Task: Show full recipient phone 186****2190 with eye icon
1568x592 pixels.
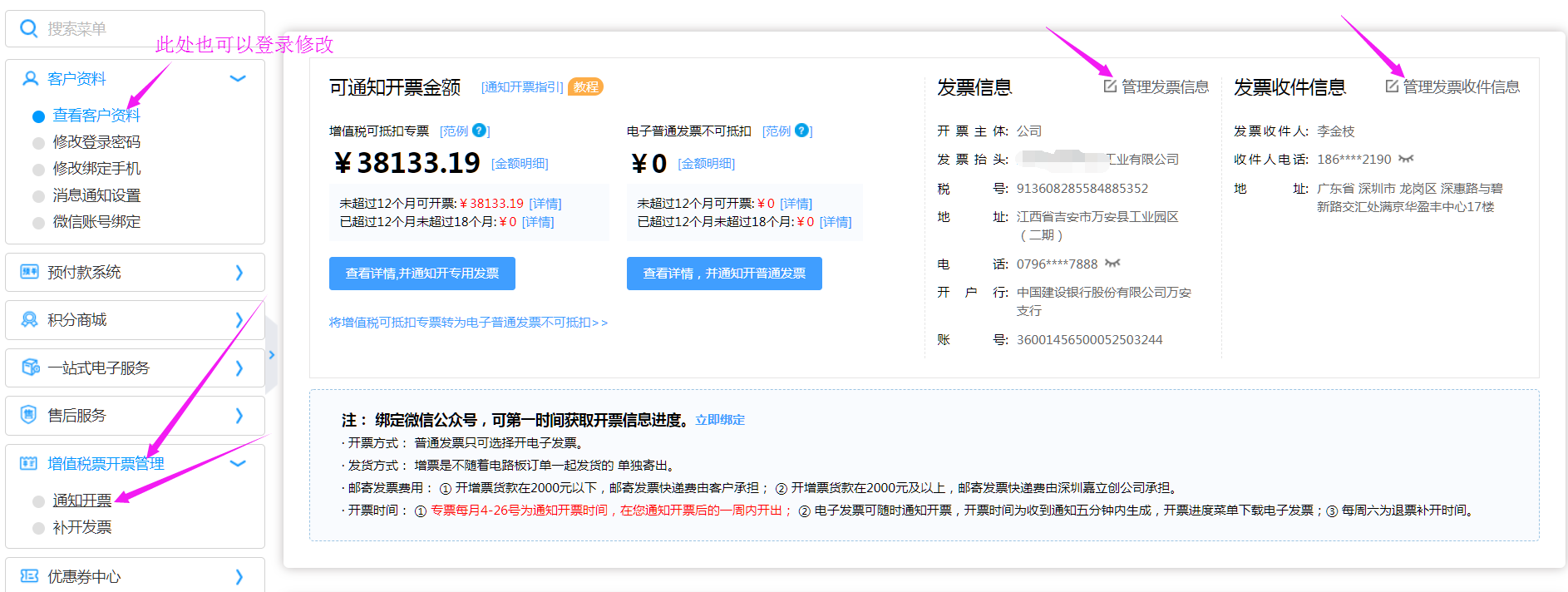Action: [x=1406, y=159]
